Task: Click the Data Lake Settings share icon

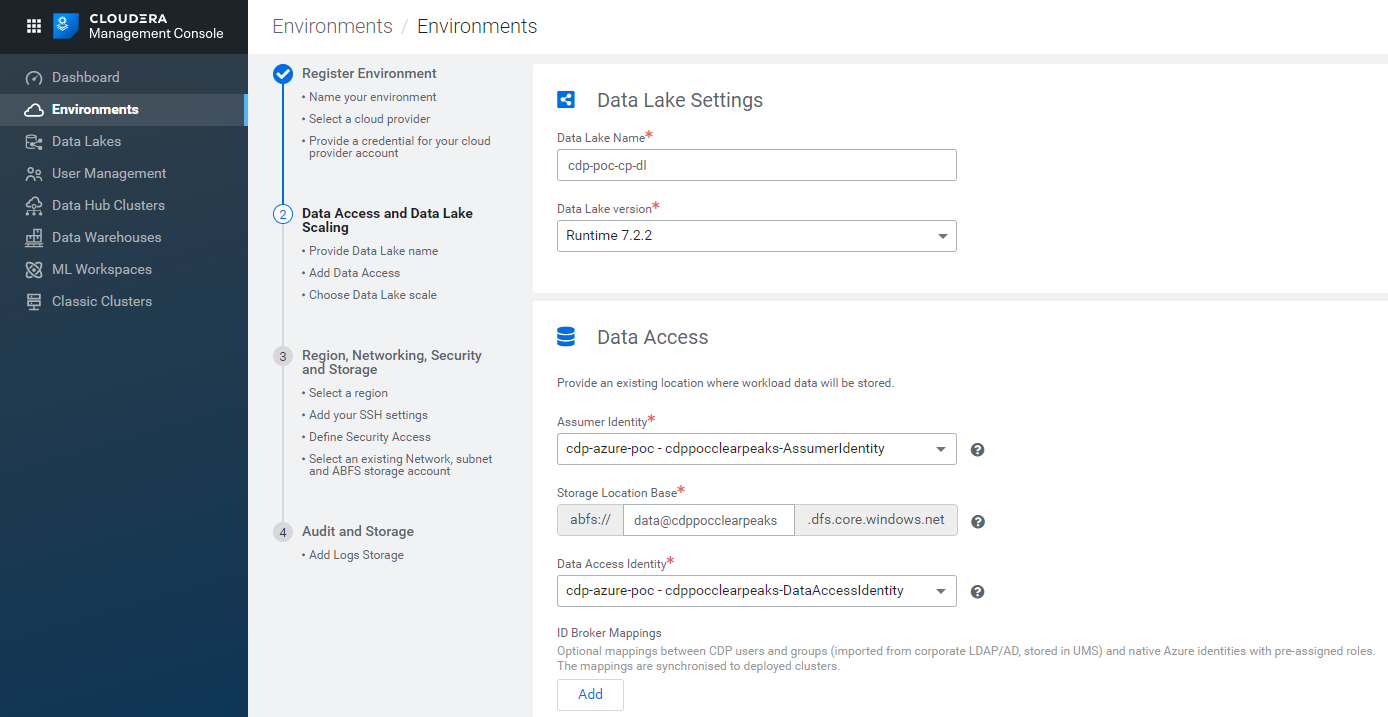Action: (x=566, y=100)
